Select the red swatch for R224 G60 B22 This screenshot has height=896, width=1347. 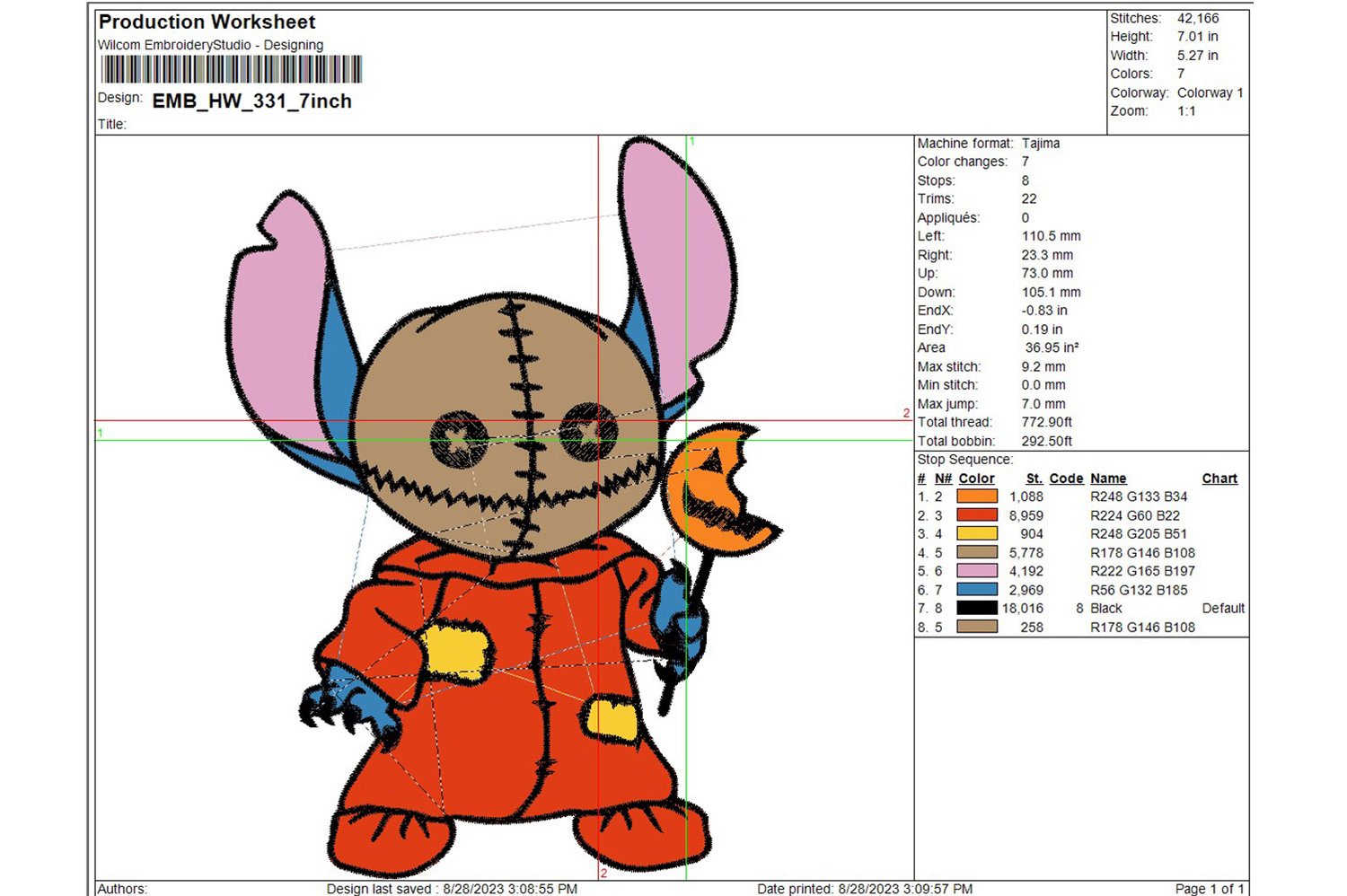tap(977, 515)
